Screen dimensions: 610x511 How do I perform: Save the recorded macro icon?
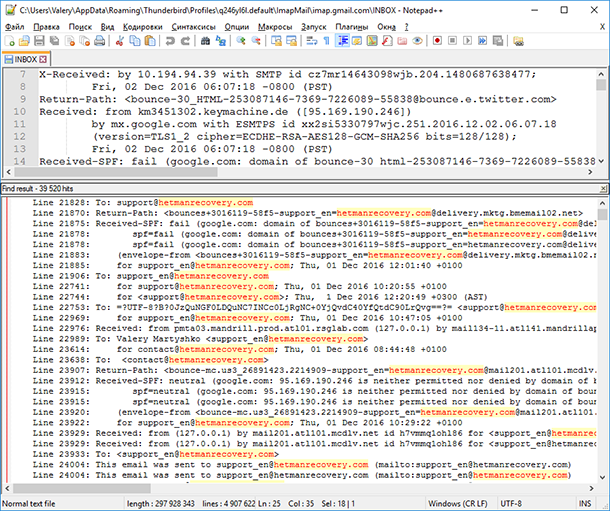pyautogui.click(x=498, y=41)
